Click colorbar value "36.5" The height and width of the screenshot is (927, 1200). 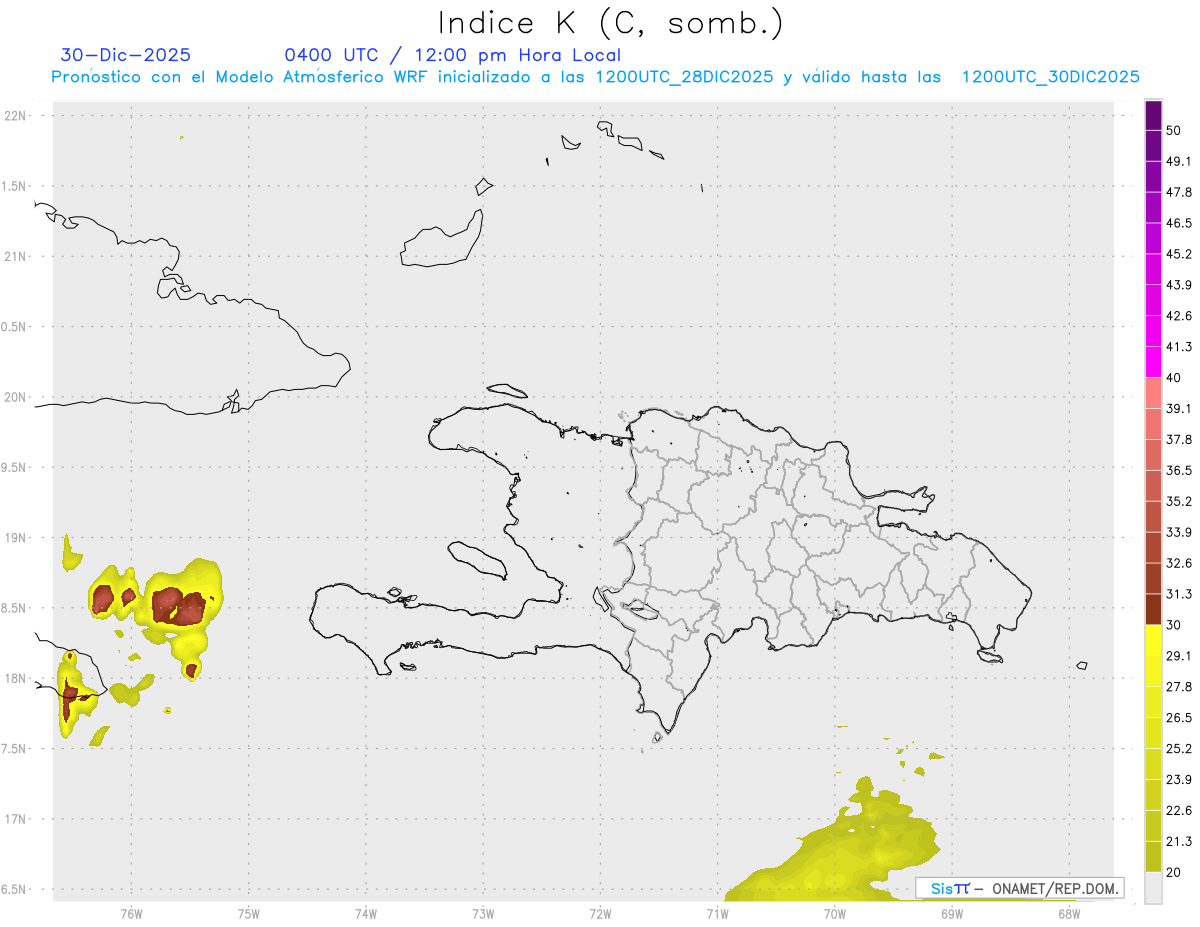pyautogui.click(x=1179, y=470)
